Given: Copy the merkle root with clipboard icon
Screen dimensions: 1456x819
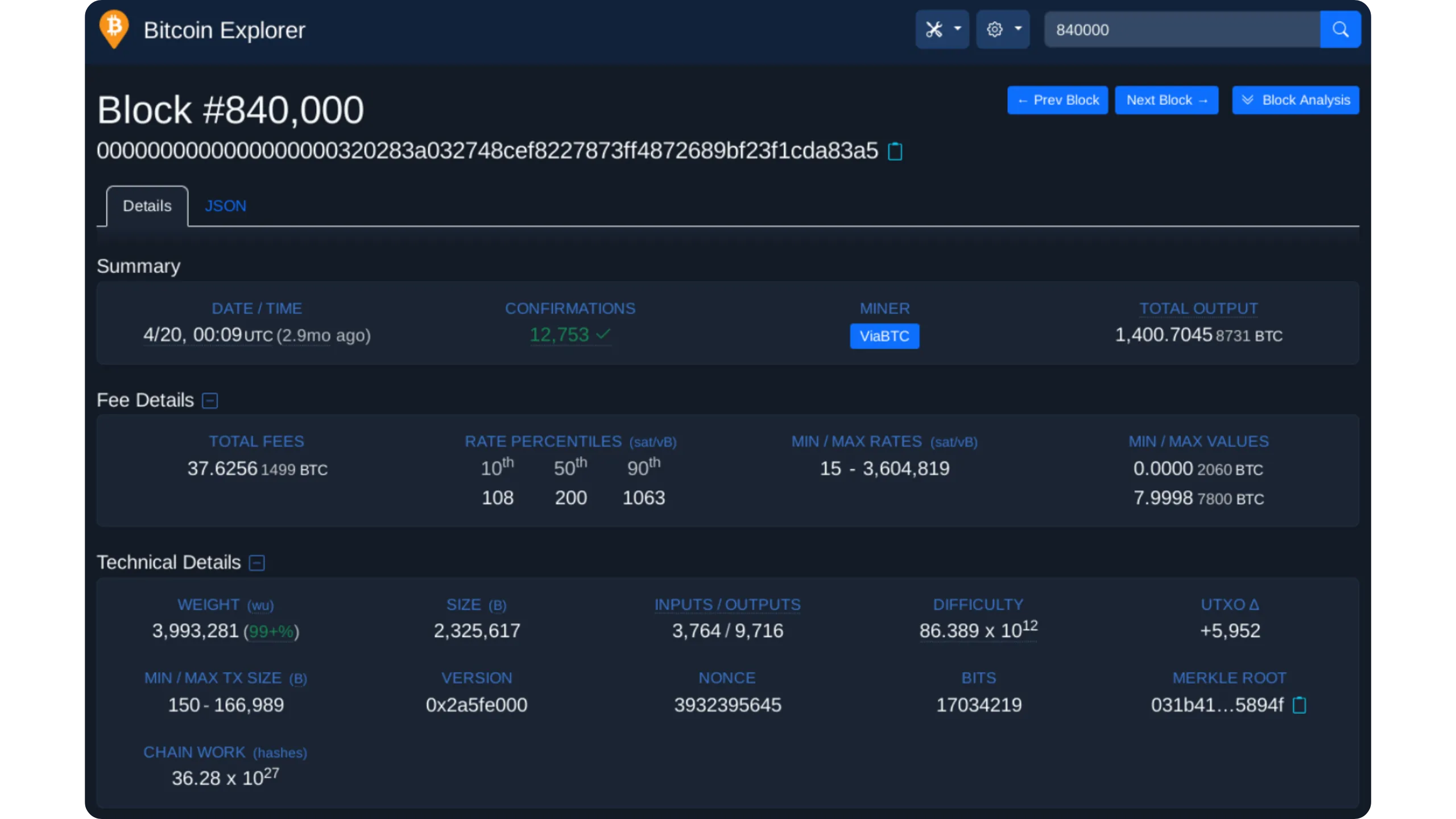Looking at the screenshot, I should tap(1299, 705).
